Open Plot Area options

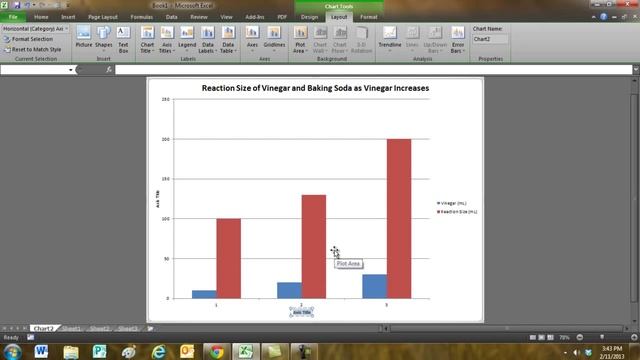[x=300, y=40]
